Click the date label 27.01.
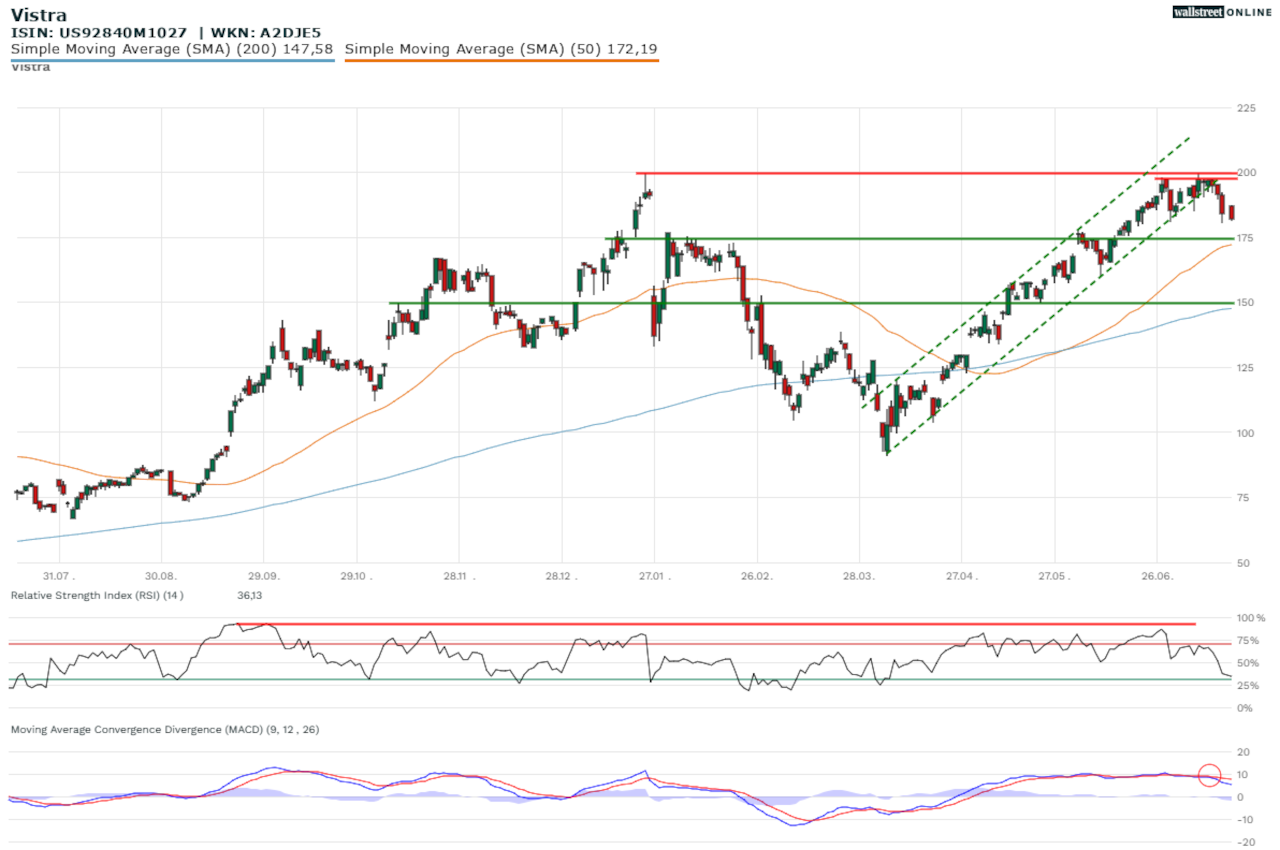 tap(653, 576)
